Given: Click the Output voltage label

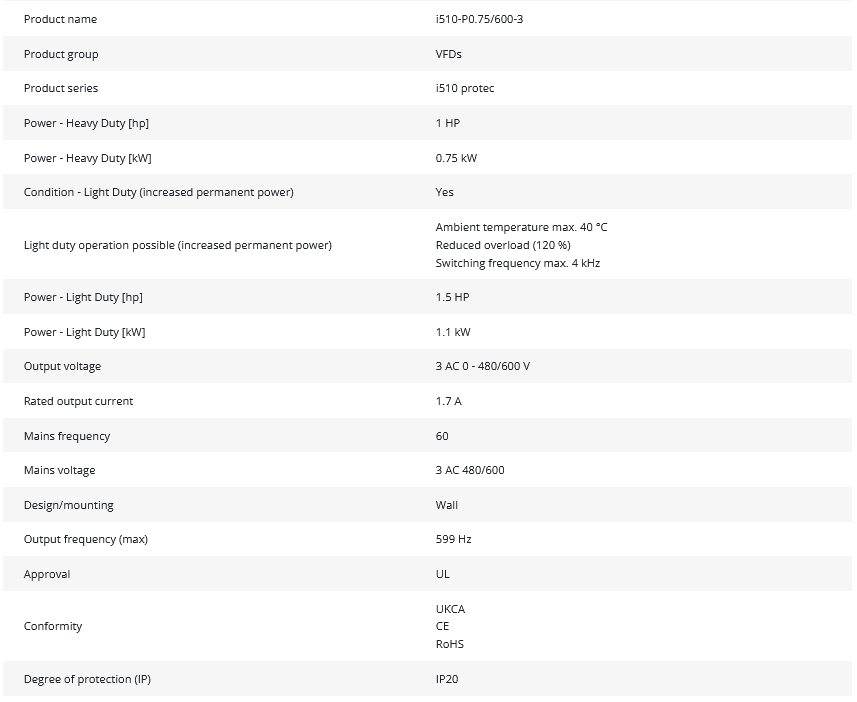Looking at the screenshot, I should [62, 366].
